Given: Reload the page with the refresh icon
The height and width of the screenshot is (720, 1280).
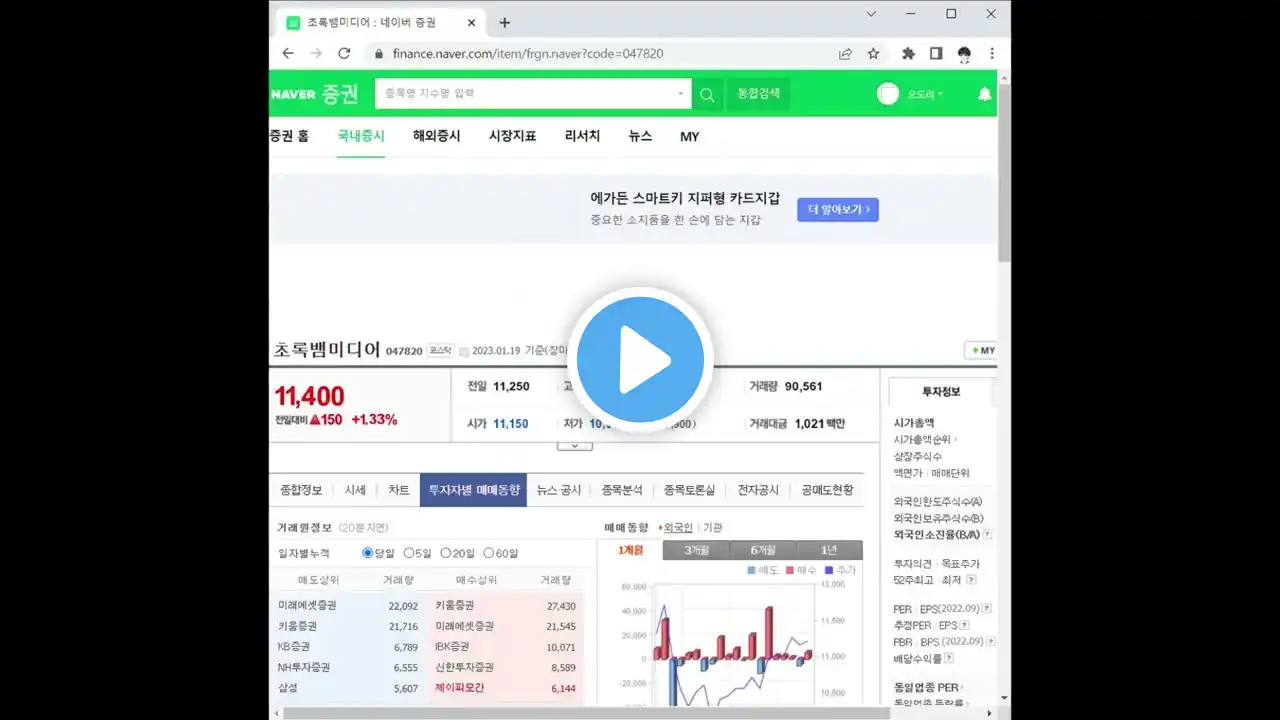Looking at the screenshot, I should (344, 53).
